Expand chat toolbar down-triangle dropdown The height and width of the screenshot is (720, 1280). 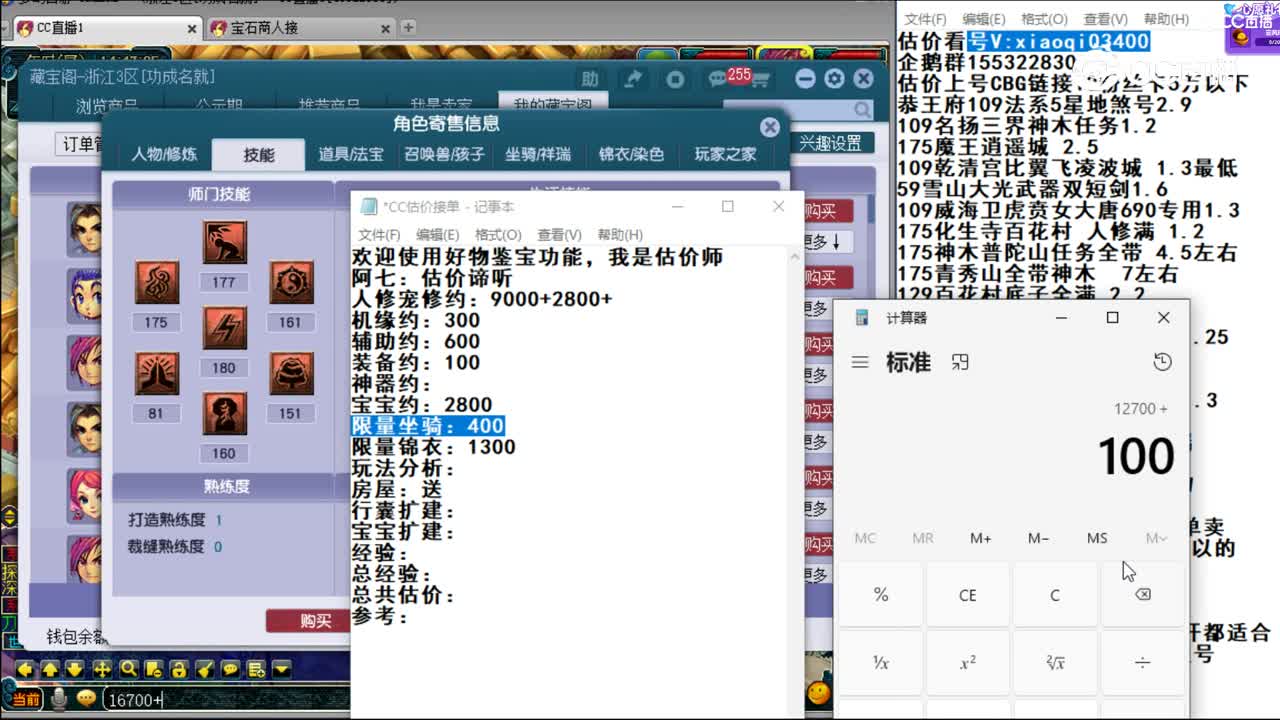[x=282, y=669]
